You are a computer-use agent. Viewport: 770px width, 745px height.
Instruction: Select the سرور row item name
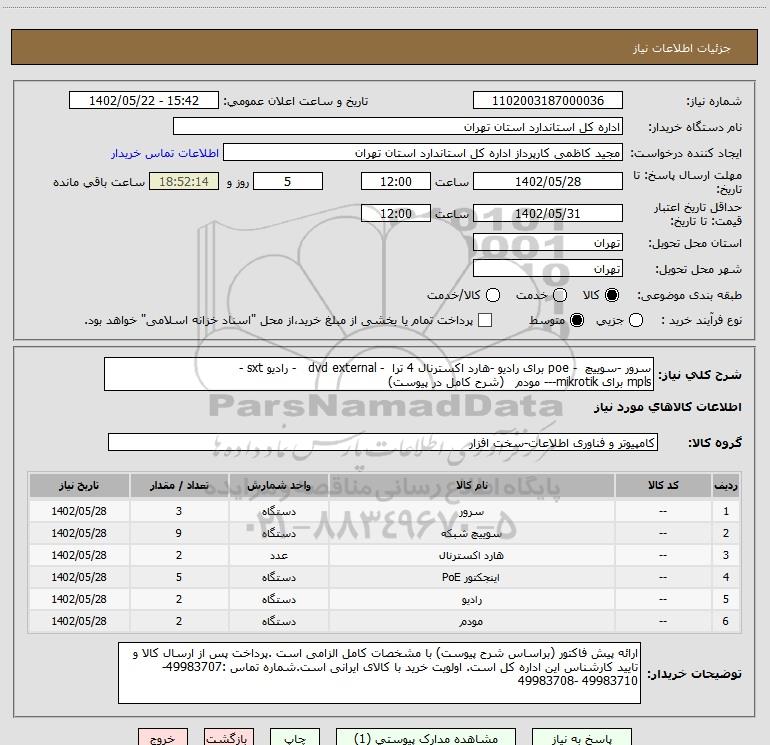click(471, 512)
